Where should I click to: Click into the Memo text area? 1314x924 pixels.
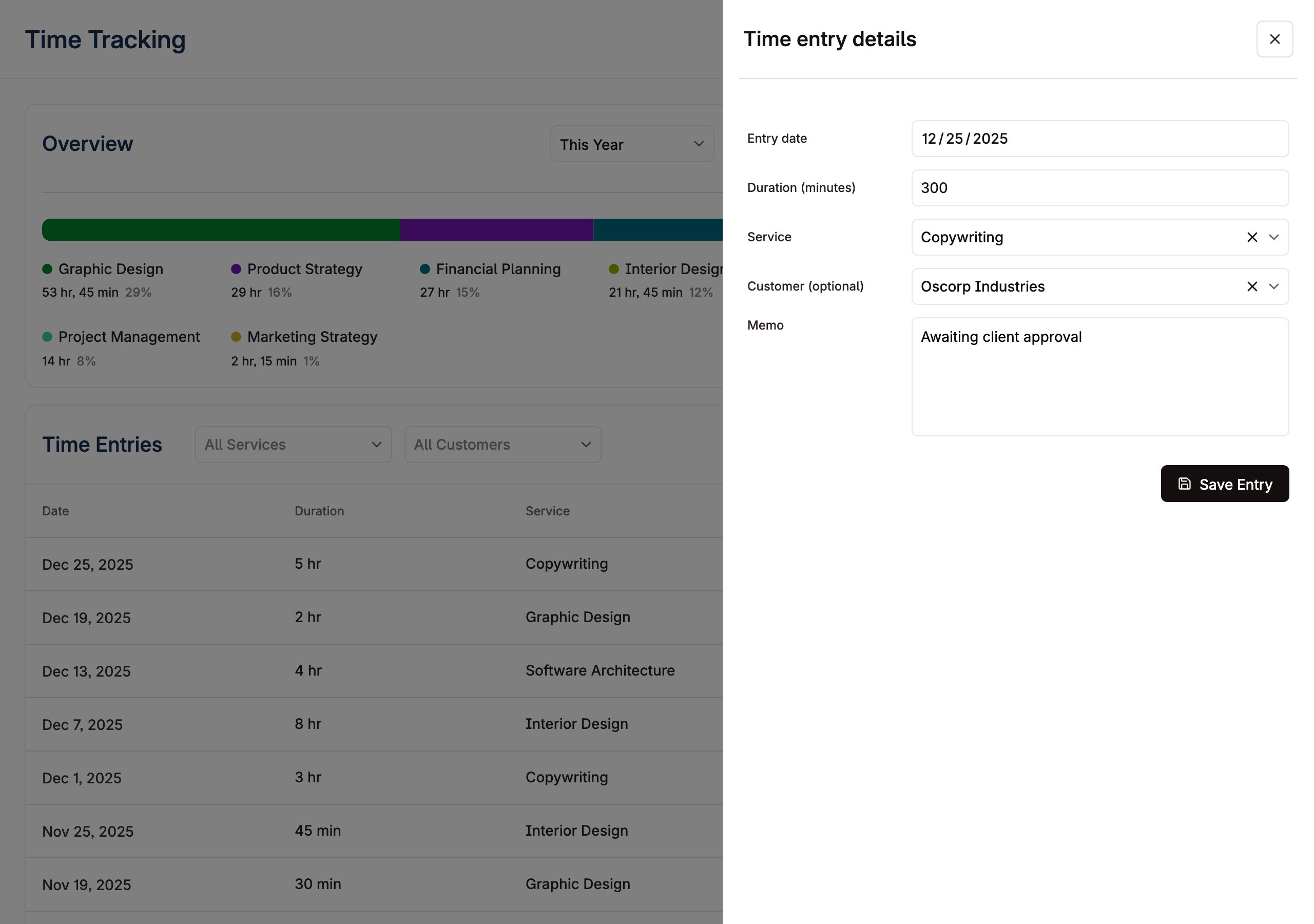pyautogui.click(x=1099, y=377)
